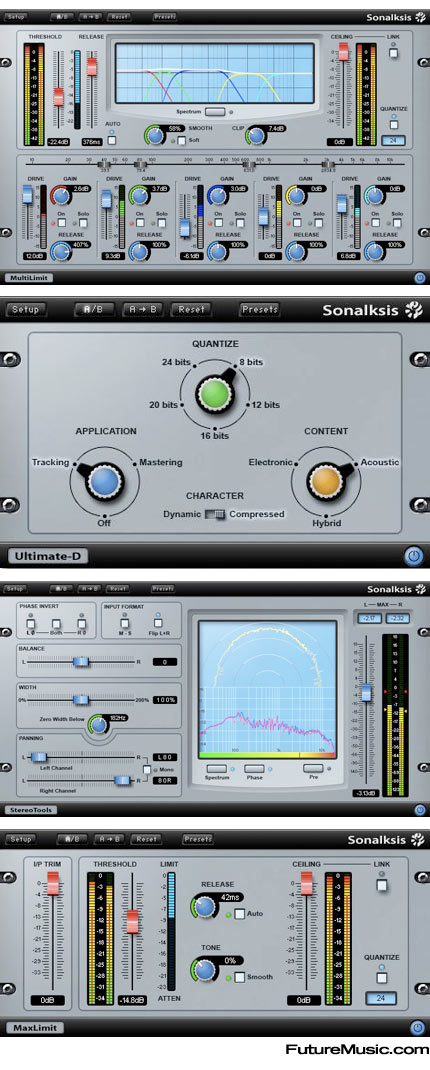Toggle the On checkbox for the red band
Image resolution: width=430 pixels, height=1070 pixels.
coord(61,222)
